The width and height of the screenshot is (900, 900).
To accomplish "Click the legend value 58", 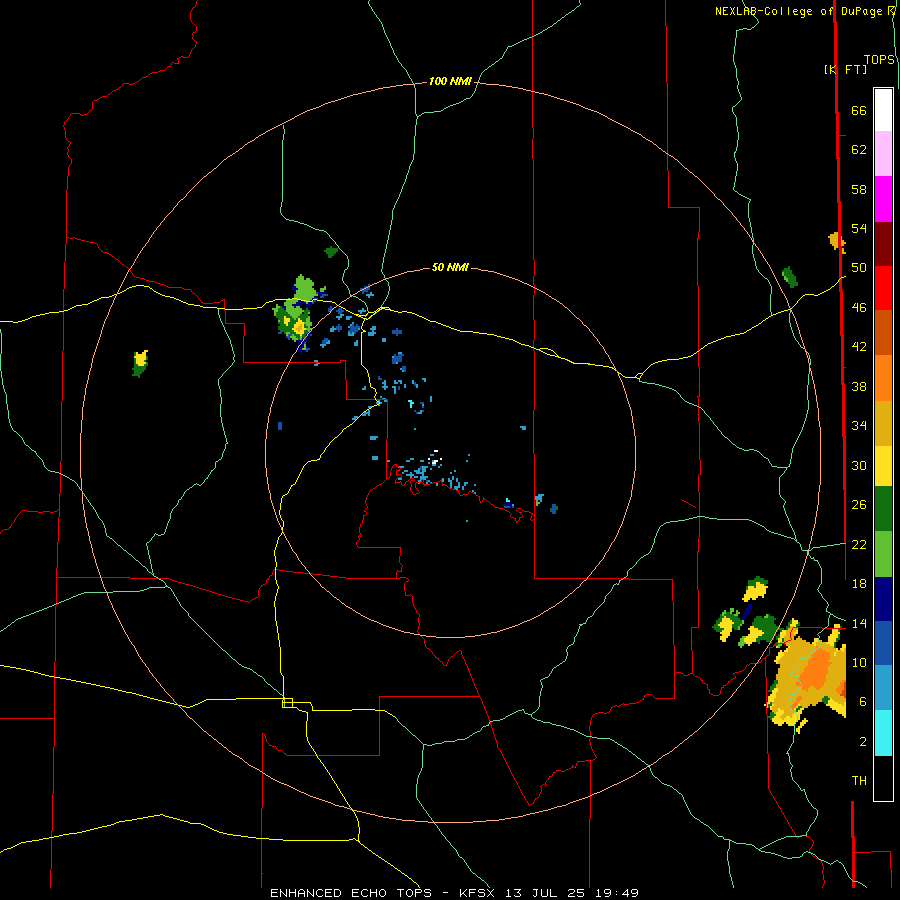I will [x=859, y=189].
